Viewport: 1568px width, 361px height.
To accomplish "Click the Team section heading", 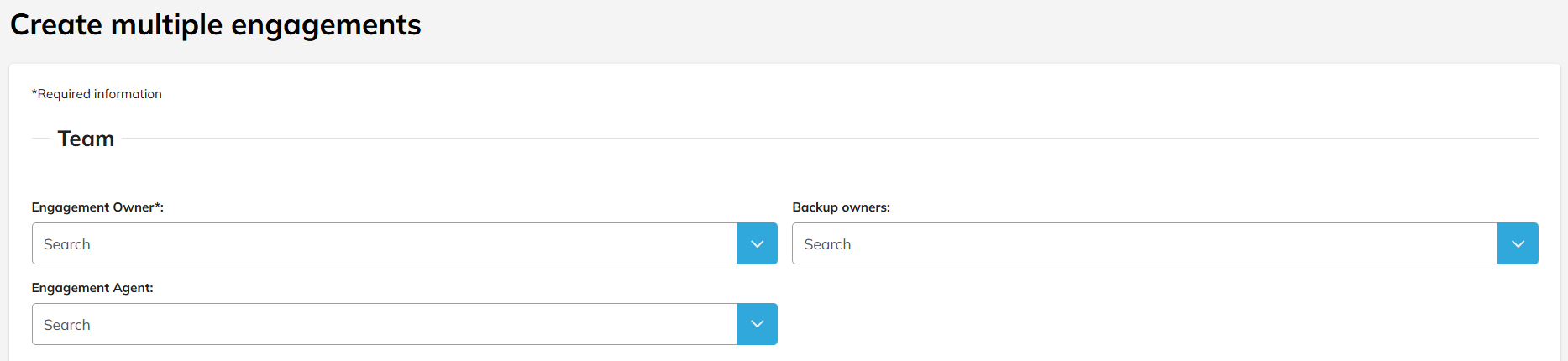I will [x=86, y=139].
